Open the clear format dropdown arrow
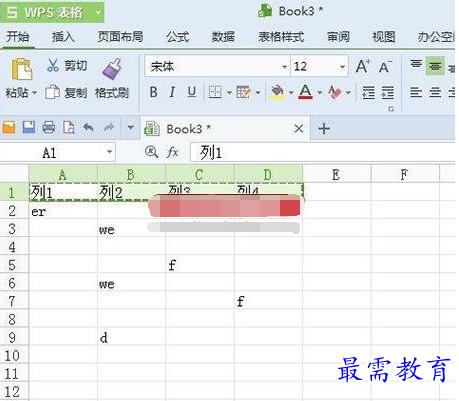This screenshot has height=401, width=459. [x=348, y=93]
